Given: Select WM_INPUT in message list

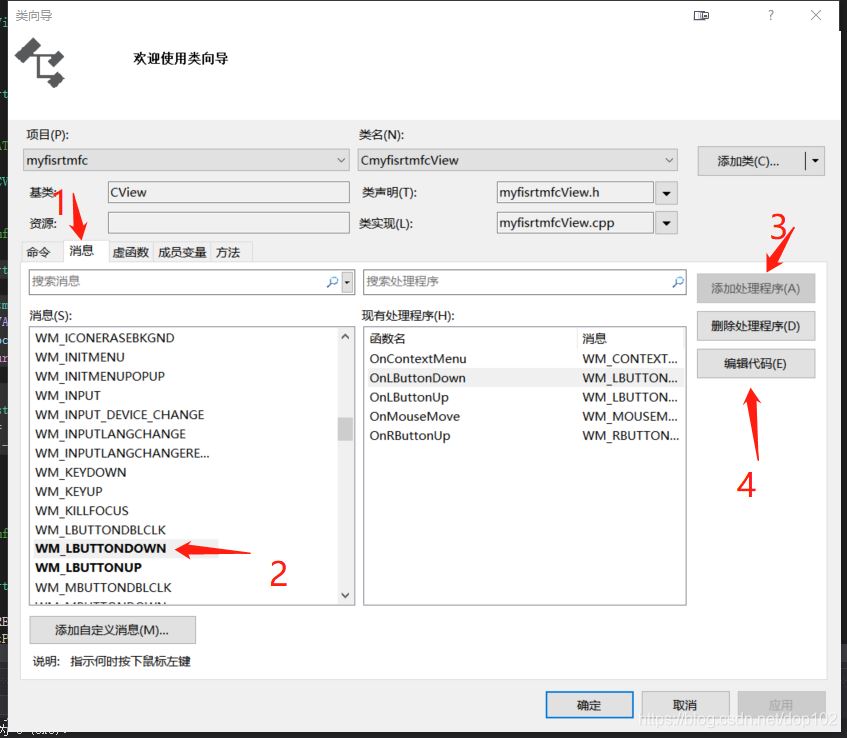Looking at the screenshot, I should click(68, 396).
